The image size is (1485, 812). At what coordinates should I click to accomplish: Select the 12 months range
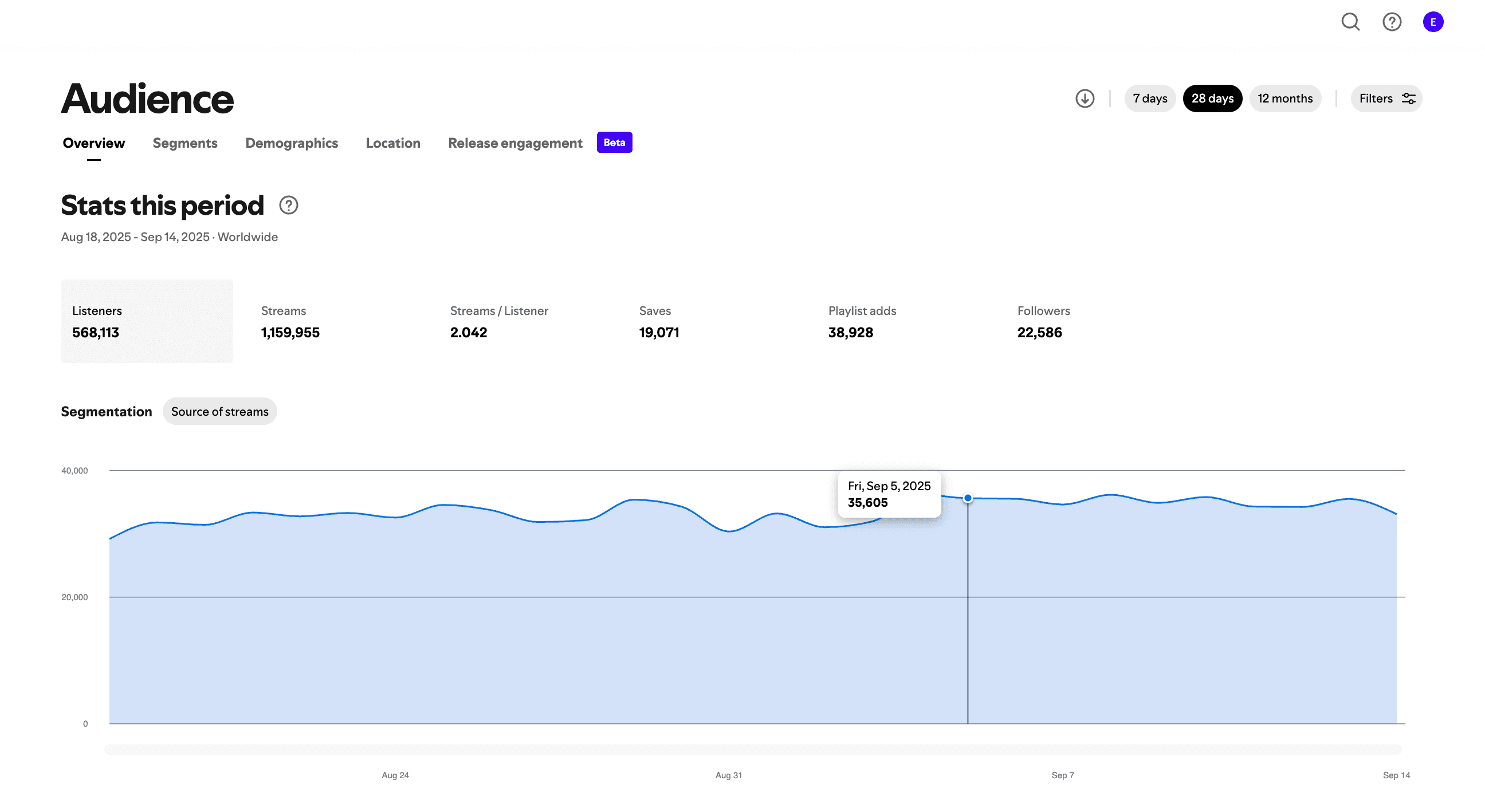click(1285, 98)
